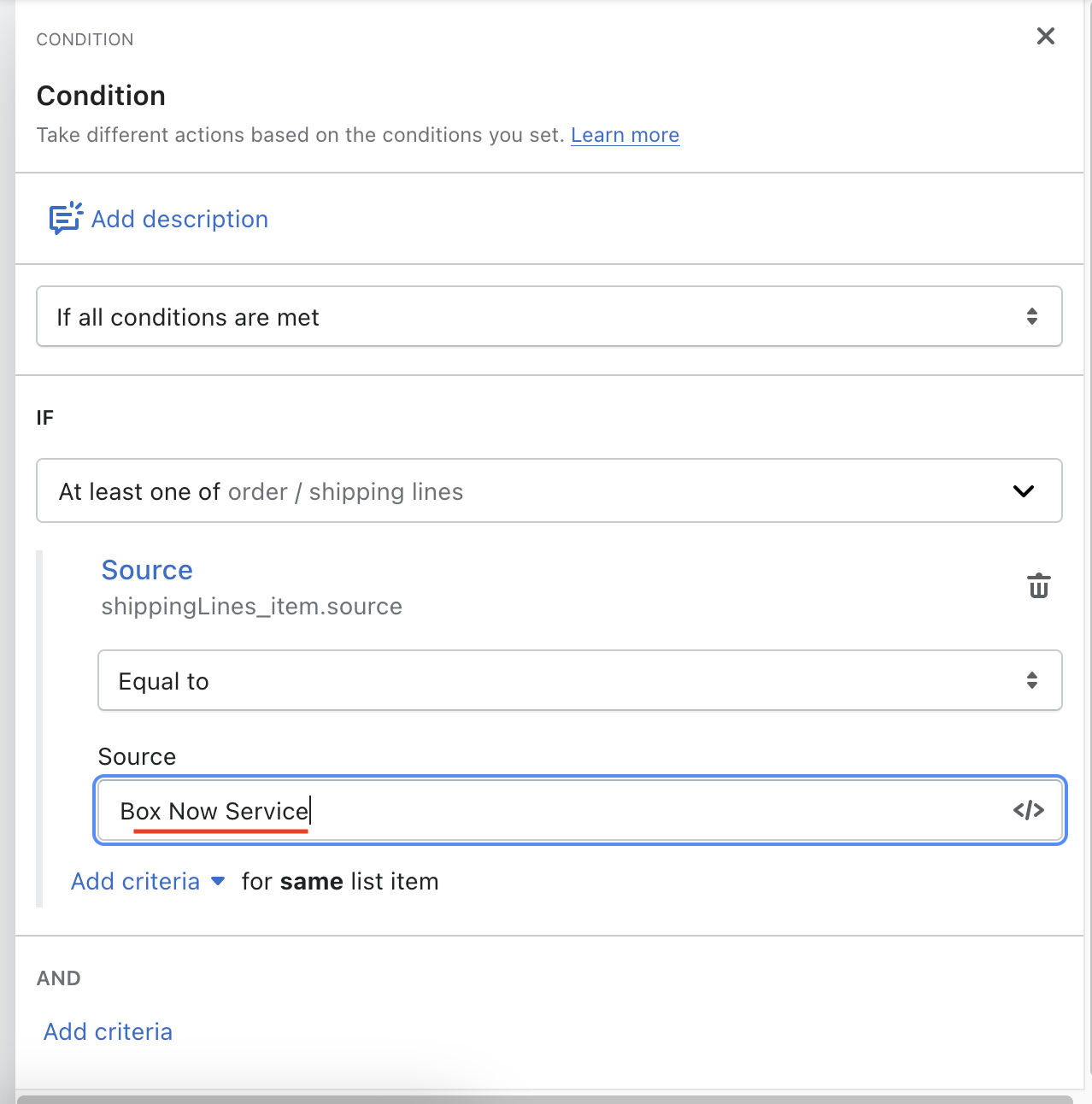Delete the Source criterion with the trash icon
This screenshot has width=1092, height=1104.
[1038, 586]
